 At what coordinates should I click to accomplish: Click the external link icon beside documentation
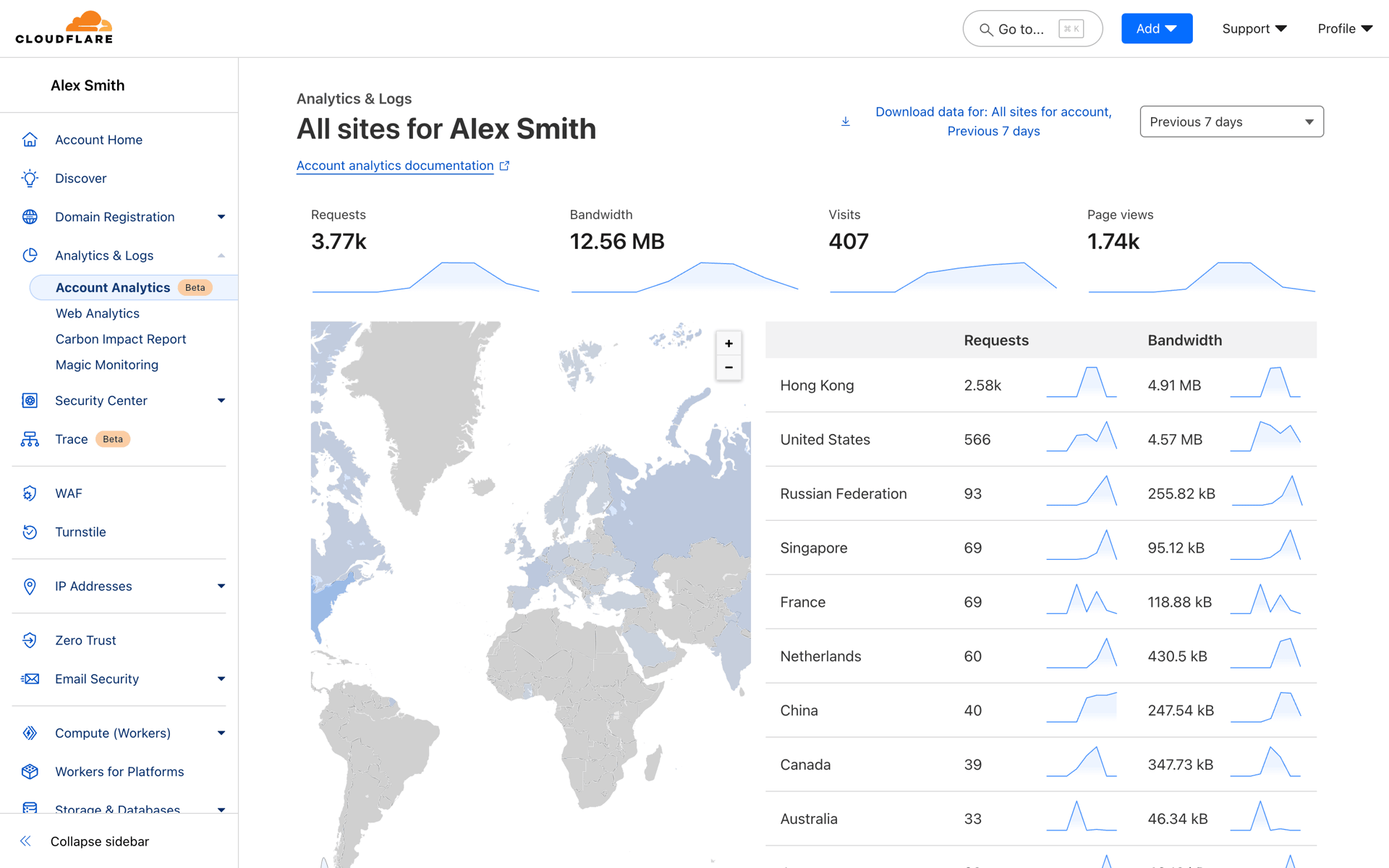(504, 166)
